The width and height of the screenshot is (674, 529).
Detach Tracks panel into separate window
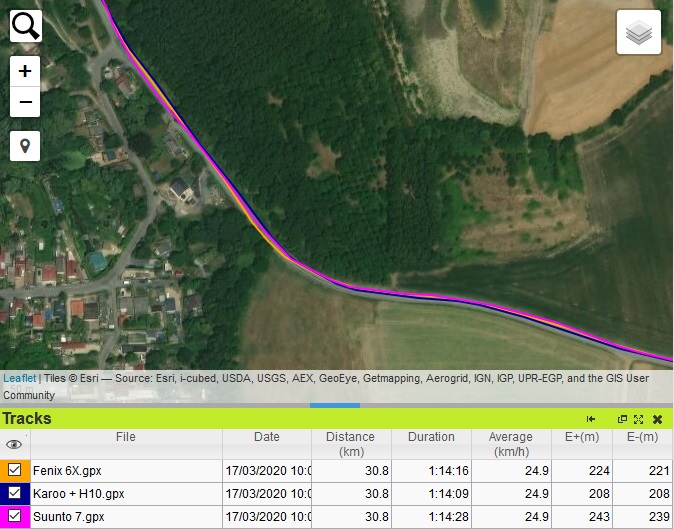tap(622, 419)
